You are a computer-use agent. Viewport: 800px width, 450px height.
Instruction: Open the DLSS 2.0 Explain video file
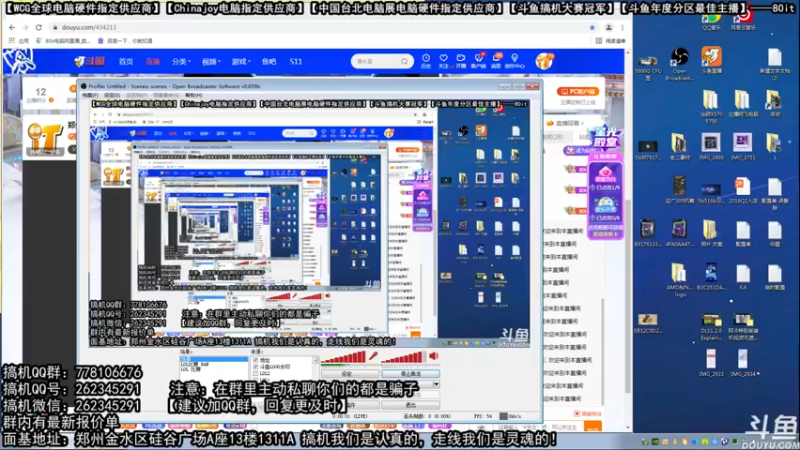pyautogui.click(x=711, y=327)
